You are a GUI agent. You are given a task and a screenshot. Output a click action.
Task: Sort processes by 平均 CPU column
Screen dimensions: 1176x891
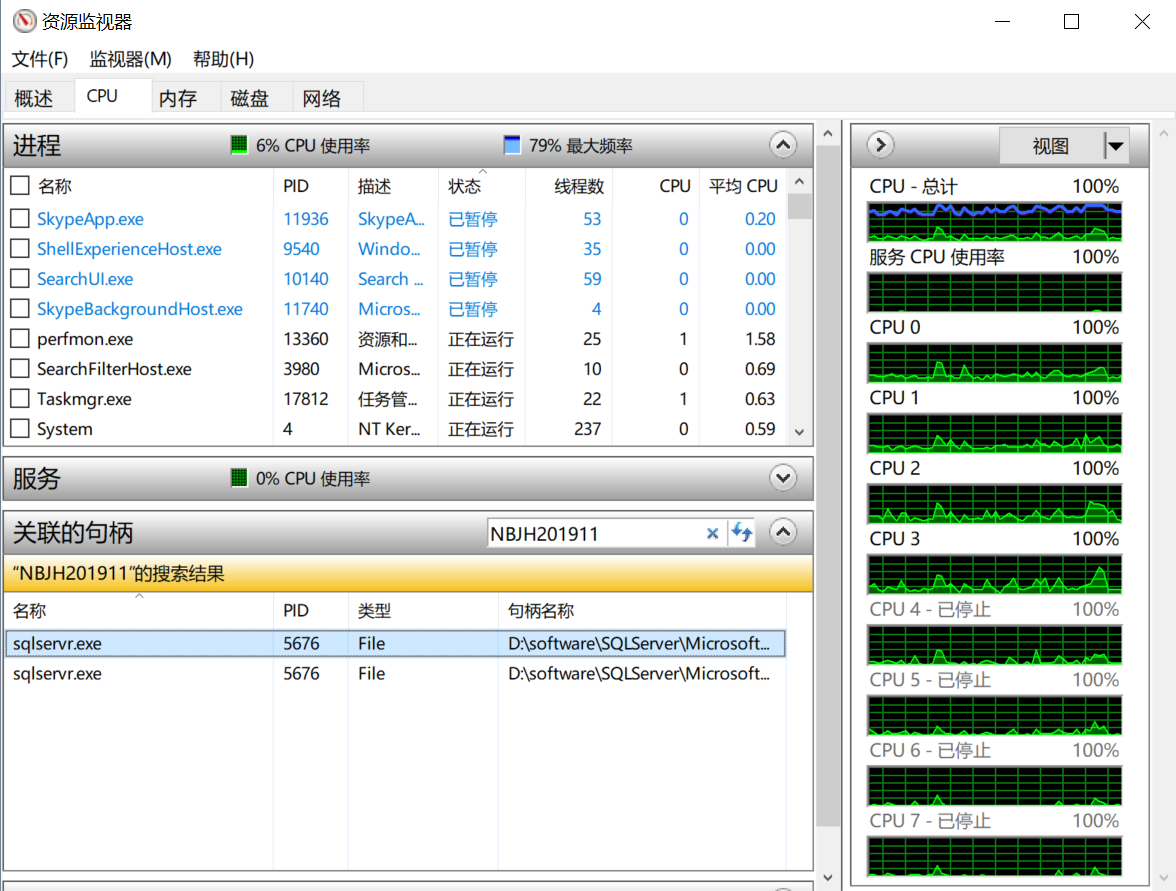coord(743,186)
